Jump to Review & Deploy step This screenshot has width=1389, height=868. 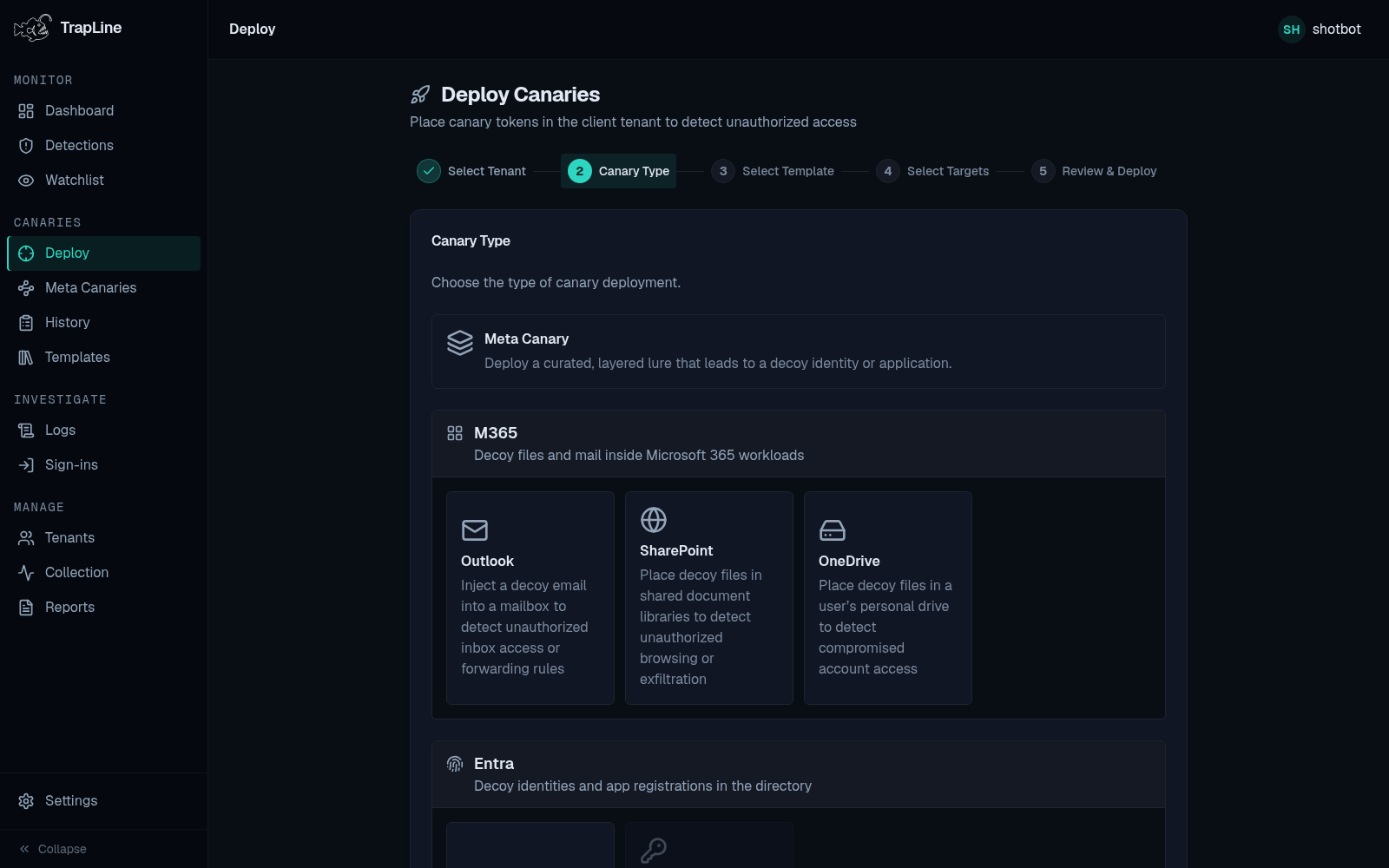1094,171
